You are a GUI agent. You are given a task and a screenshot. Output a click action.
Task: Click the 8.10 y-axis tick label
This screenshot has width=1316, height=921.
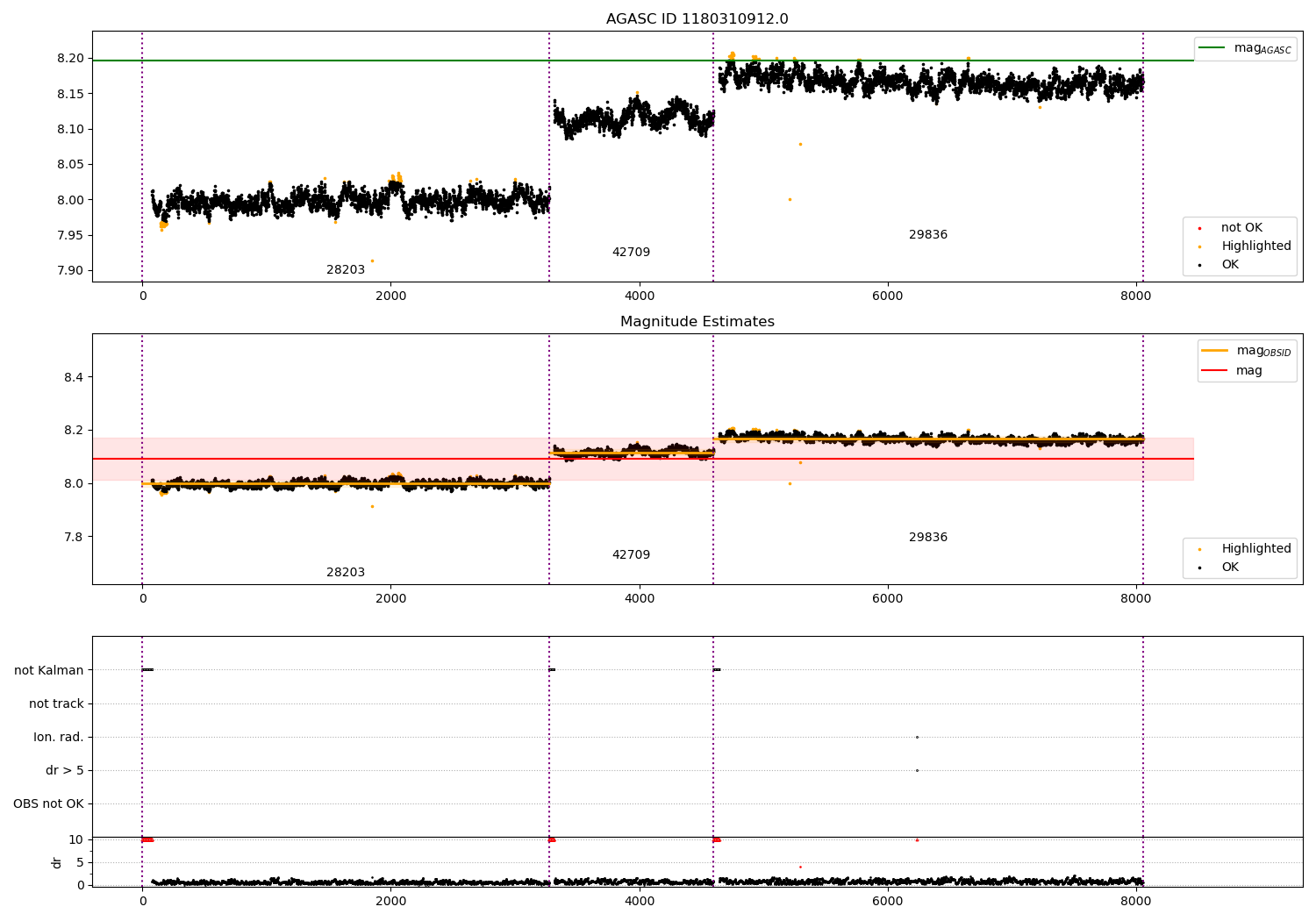click(x=71, y=130)
